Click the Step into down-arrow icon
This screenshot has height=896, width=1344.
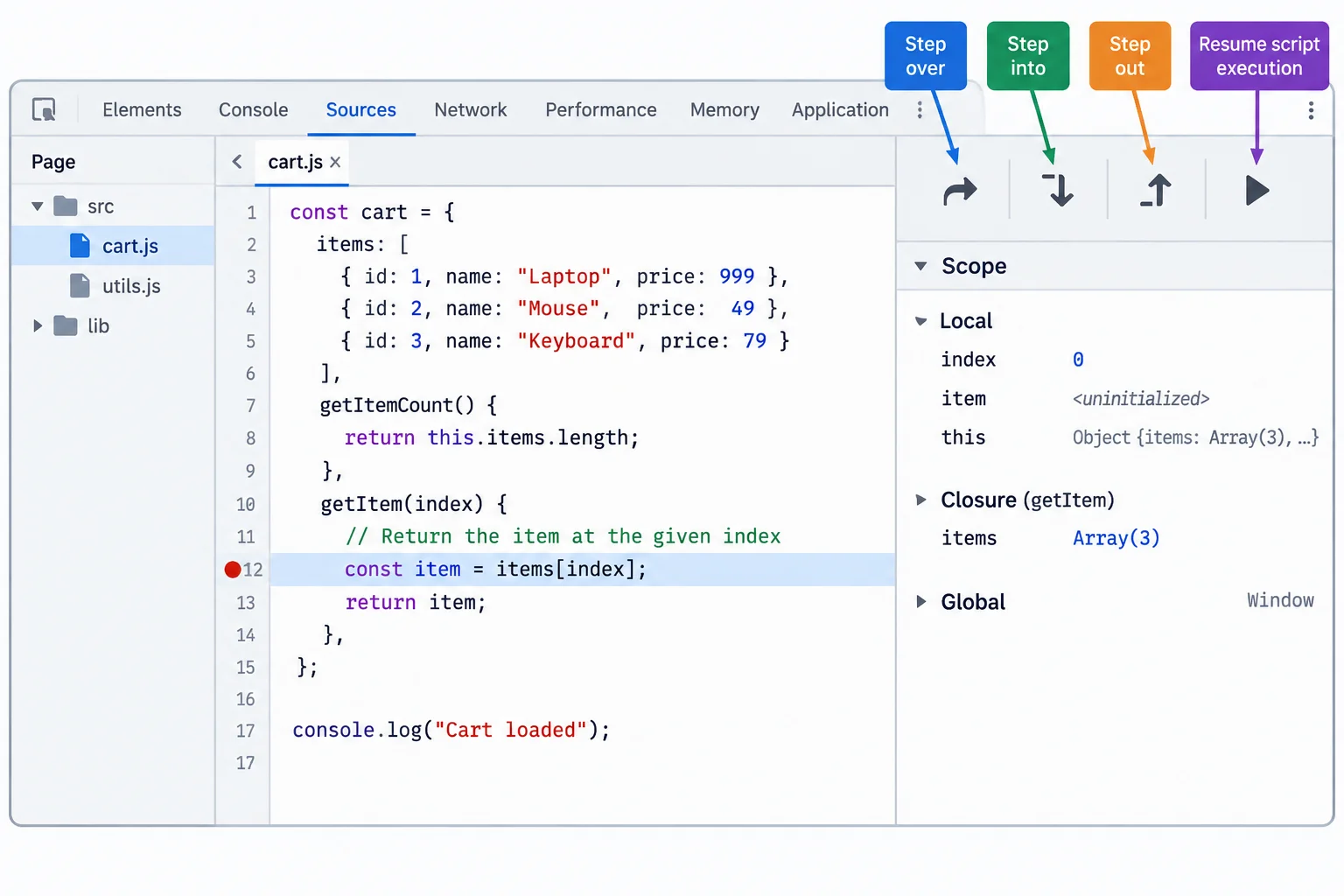(x=1058, y=190)
